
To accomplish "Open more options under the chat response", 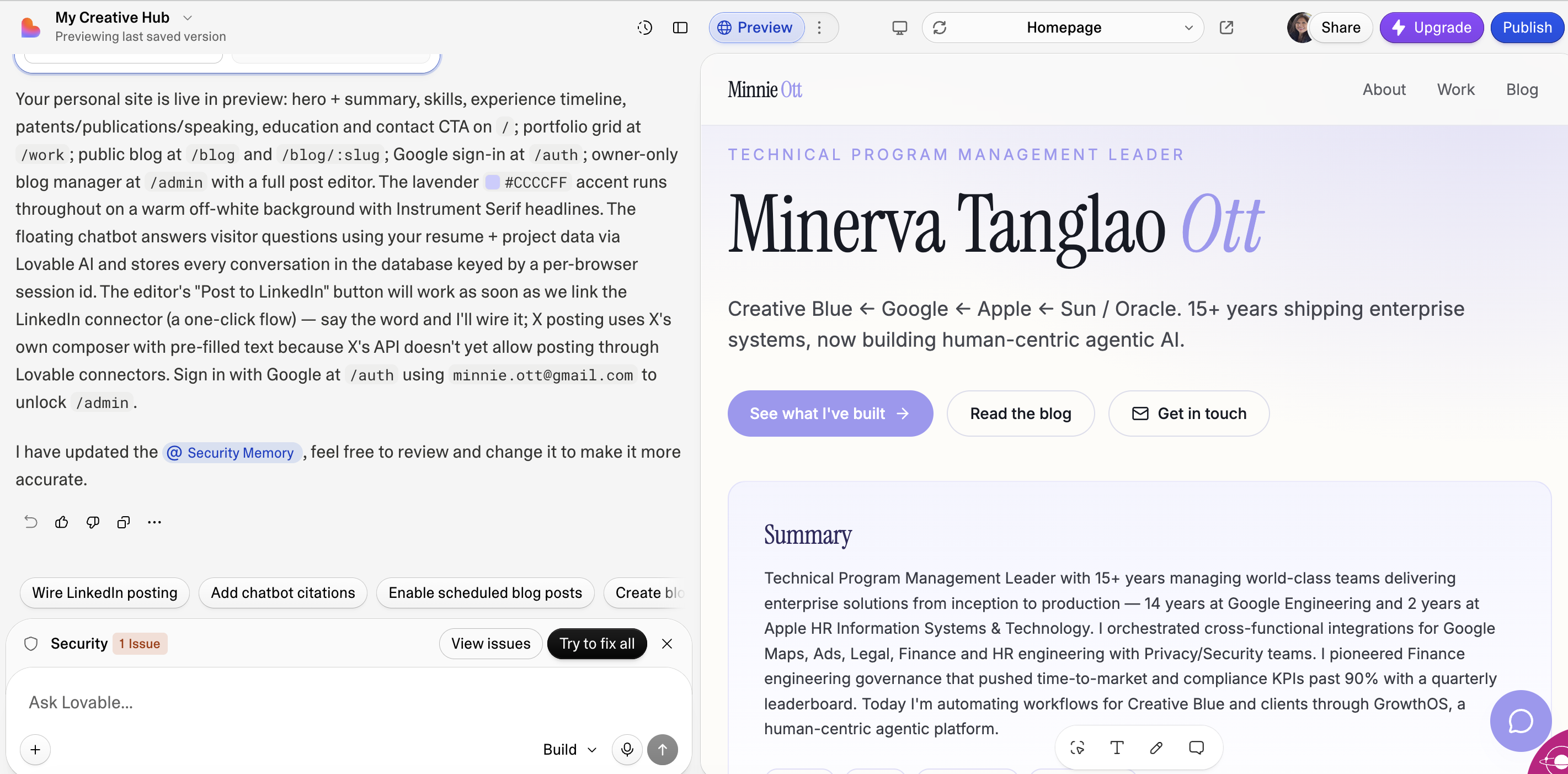I will 154,522.
